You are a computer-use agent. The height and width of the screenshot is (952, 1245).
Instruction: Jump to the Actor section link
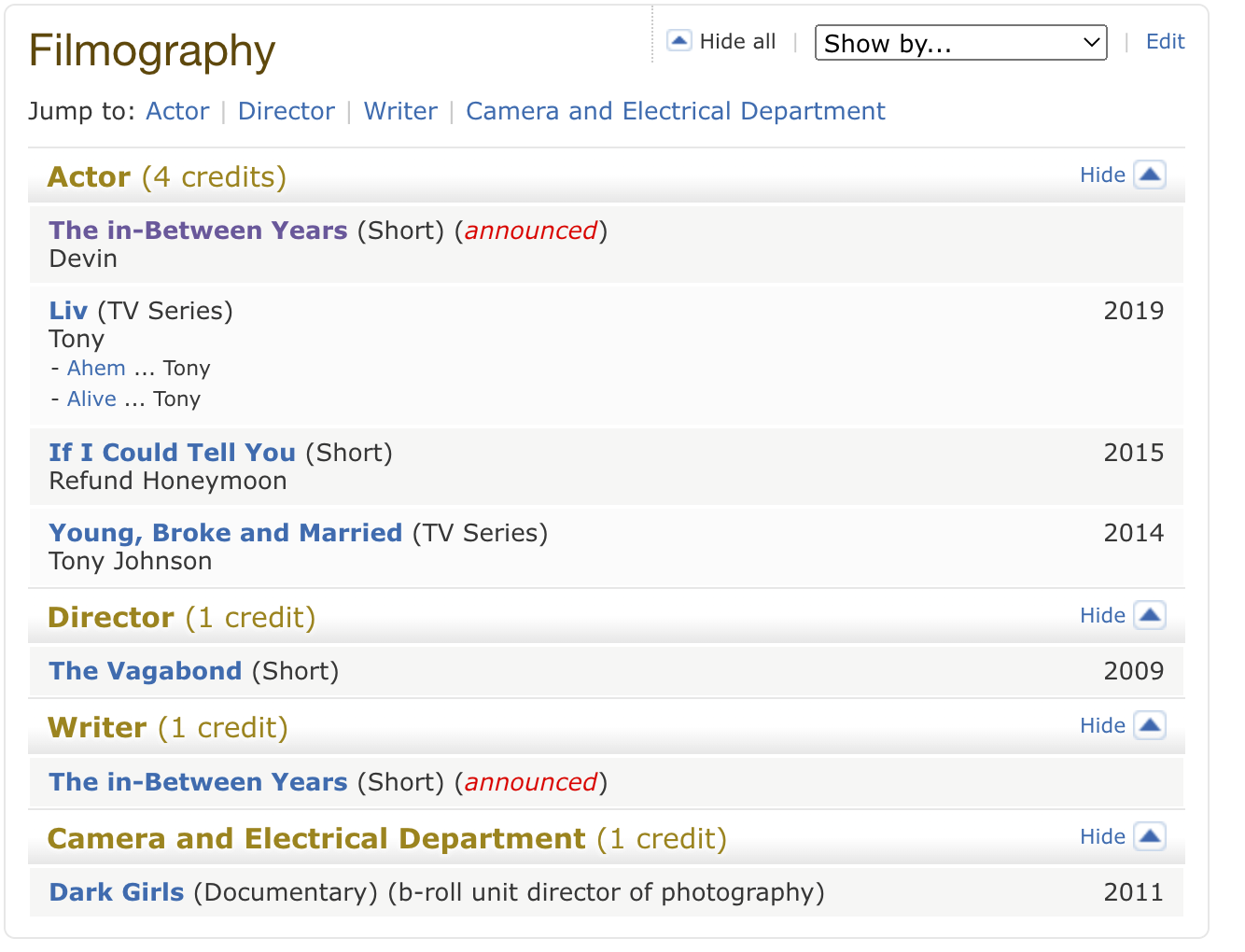click(x=177, y=111)
